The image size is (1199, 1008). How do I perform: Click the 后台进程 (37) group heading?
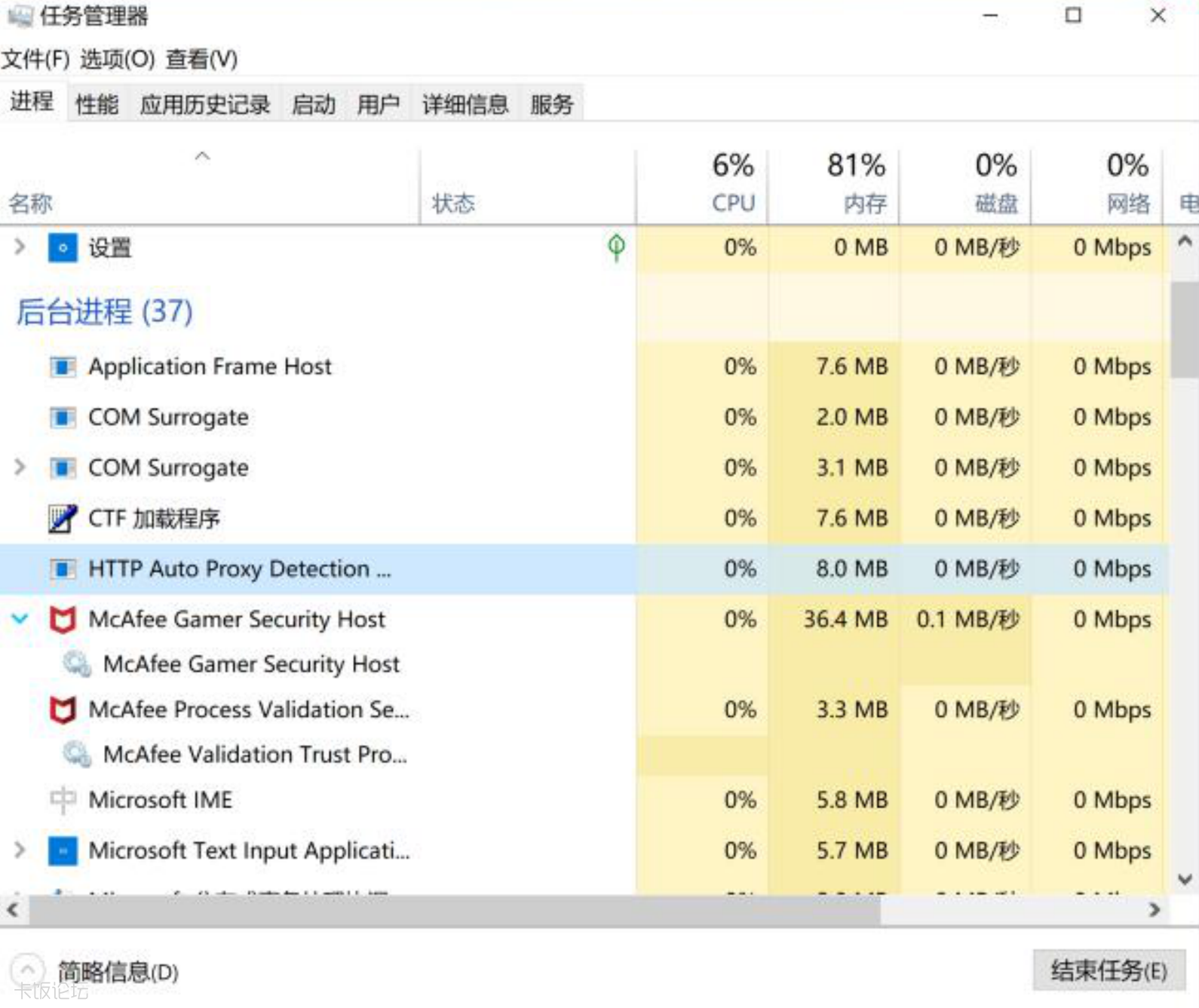105,311
